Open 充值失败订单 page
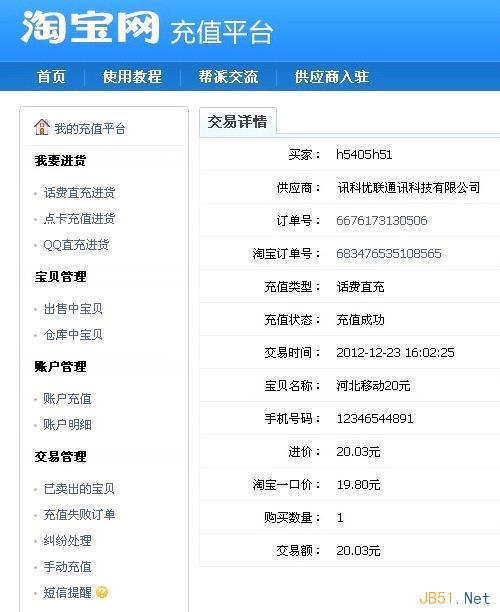 (79, 514)
